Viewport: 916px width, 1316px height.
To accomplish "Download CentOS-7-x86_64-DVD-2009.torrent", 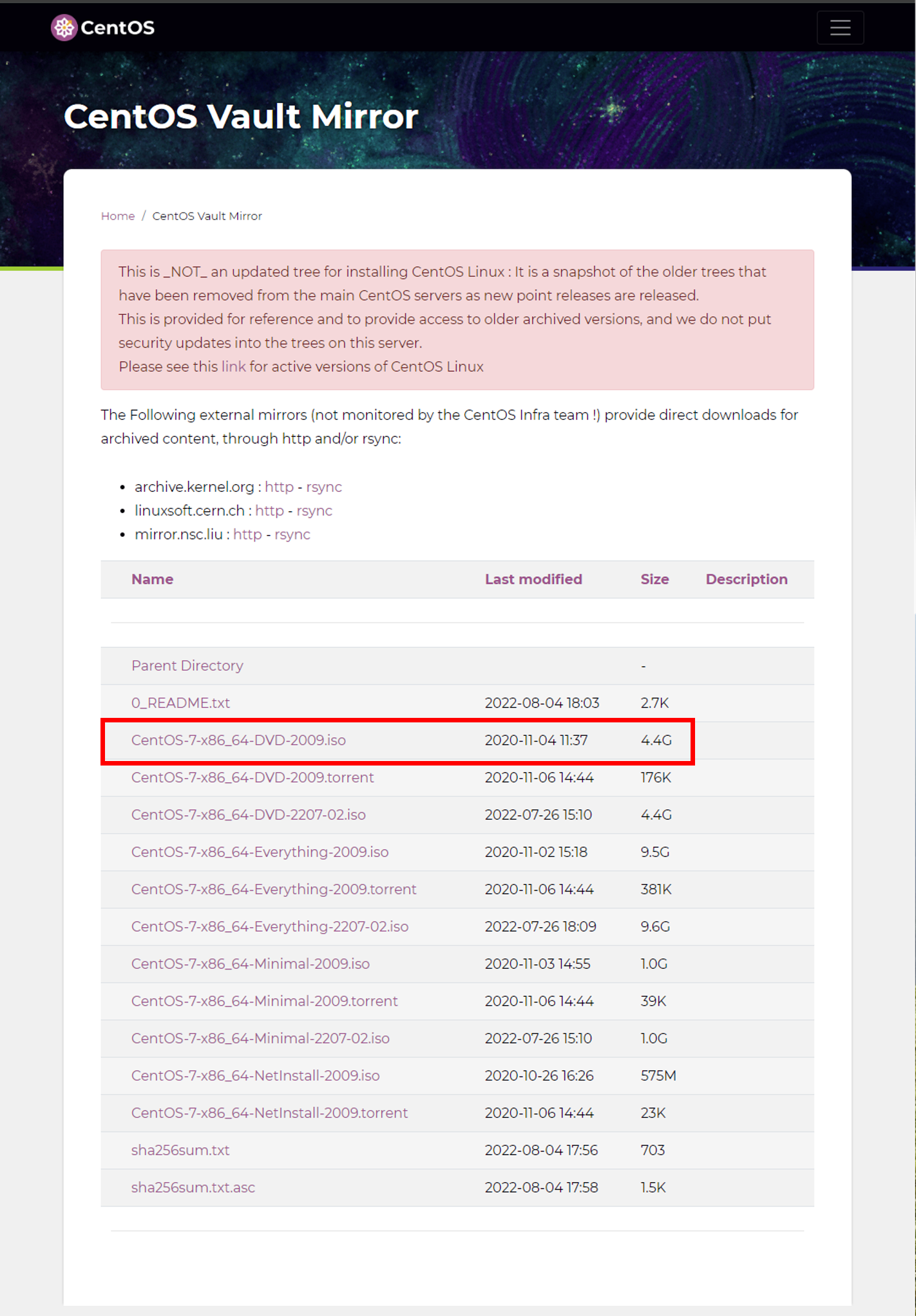I will click(253, 778).
